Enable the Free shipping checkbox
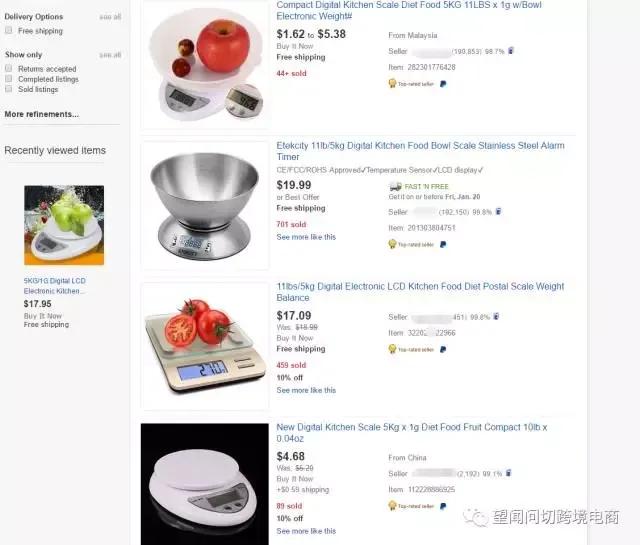 pos(9,31)
